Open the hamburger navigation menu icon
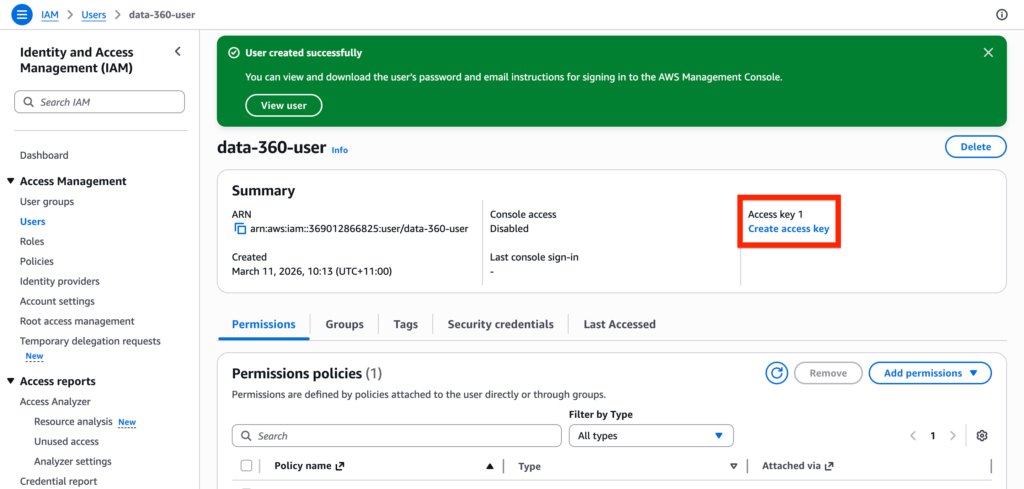 [22, 15]
